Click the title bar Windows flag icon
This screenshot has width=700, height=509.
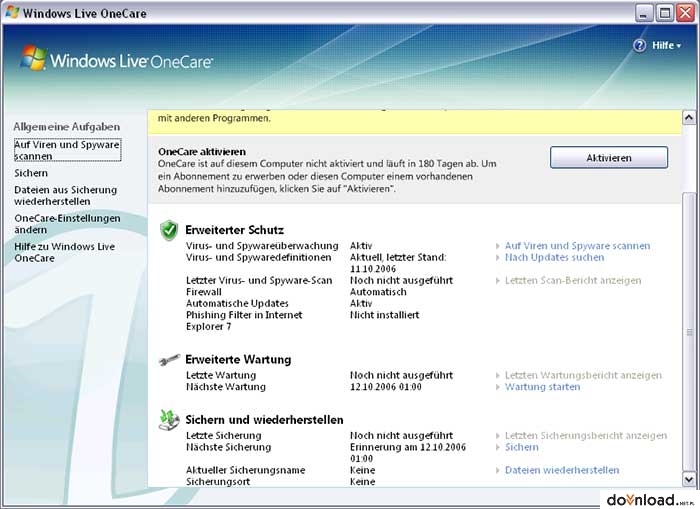[12, 13]
